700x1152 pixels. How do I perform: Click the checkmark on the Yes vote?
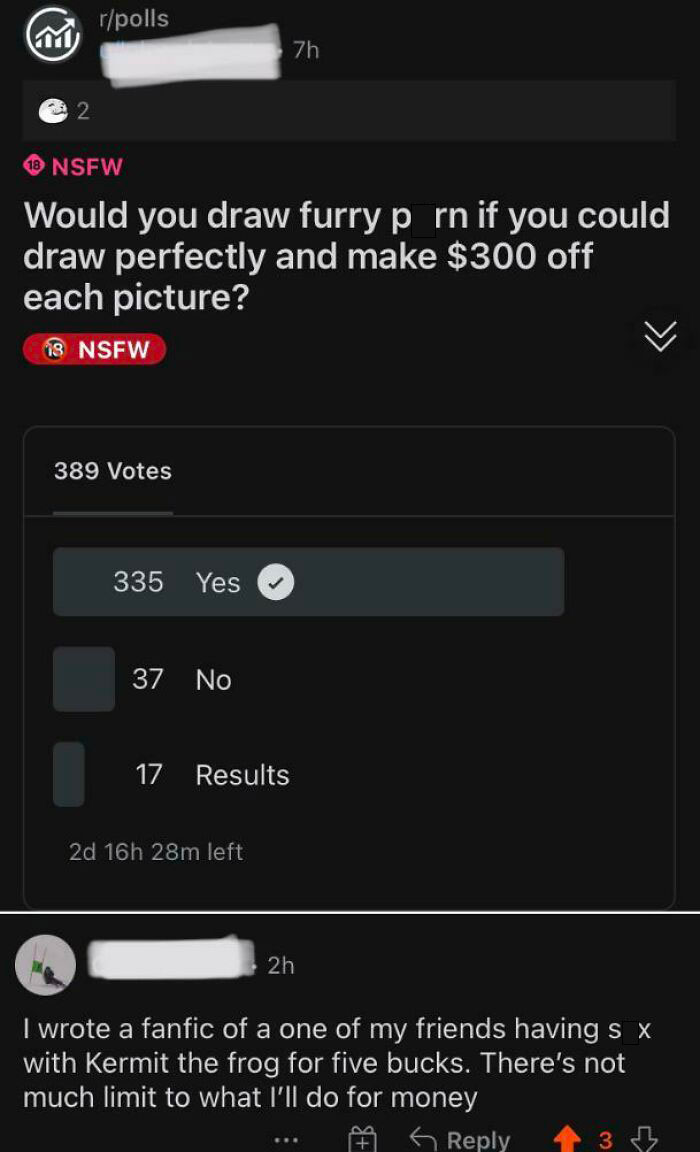click(x=276, y=582)
